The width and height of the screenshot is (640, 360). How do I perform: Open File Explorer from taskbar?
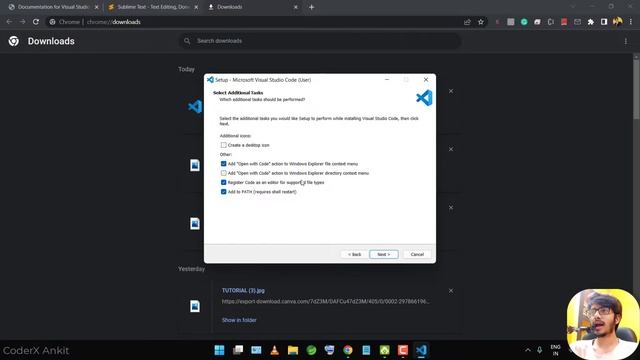tap(293, 350)
